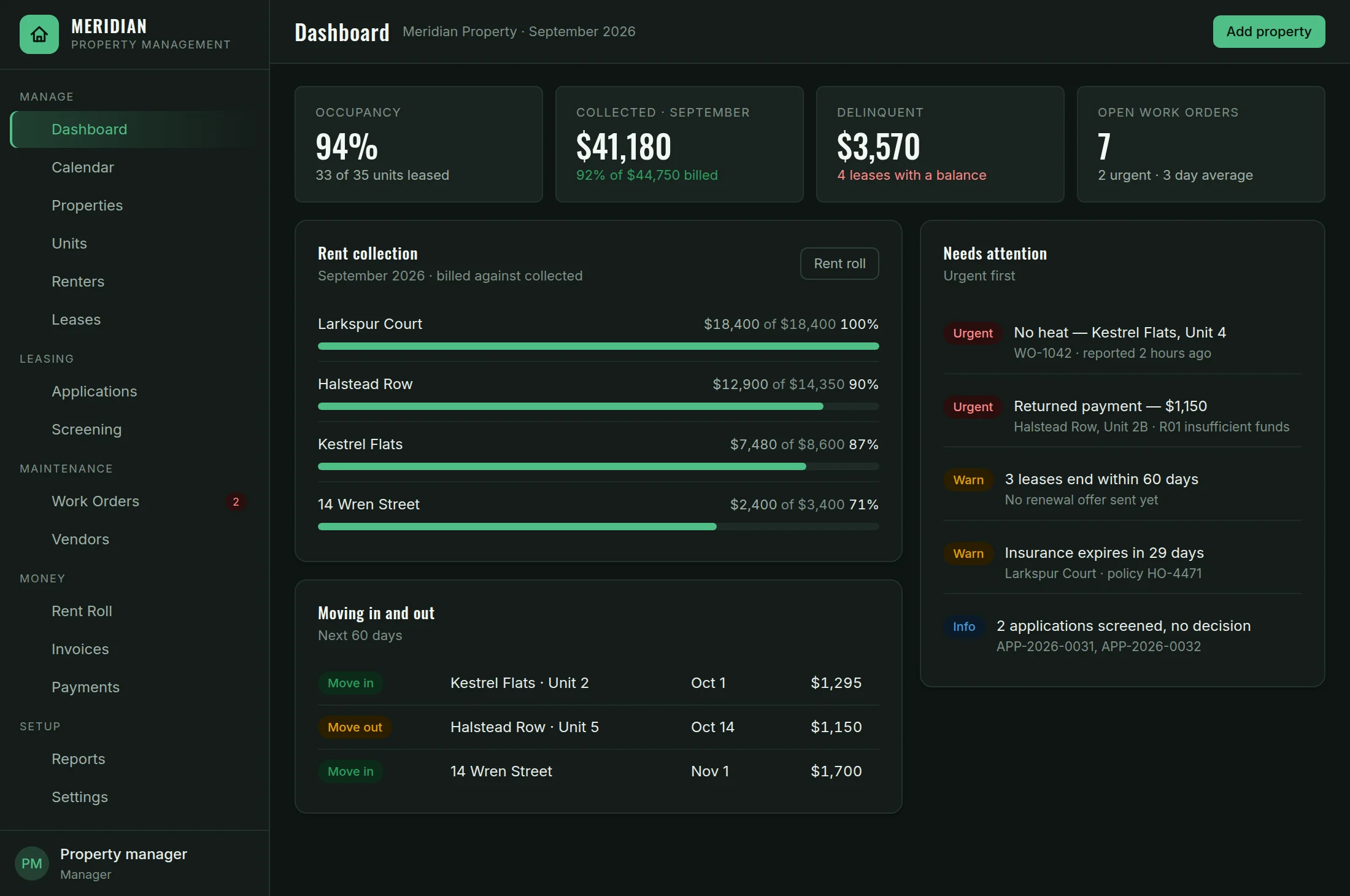
Task: Go to Invoices in sidebar
Action: click(x=134, y=649)
